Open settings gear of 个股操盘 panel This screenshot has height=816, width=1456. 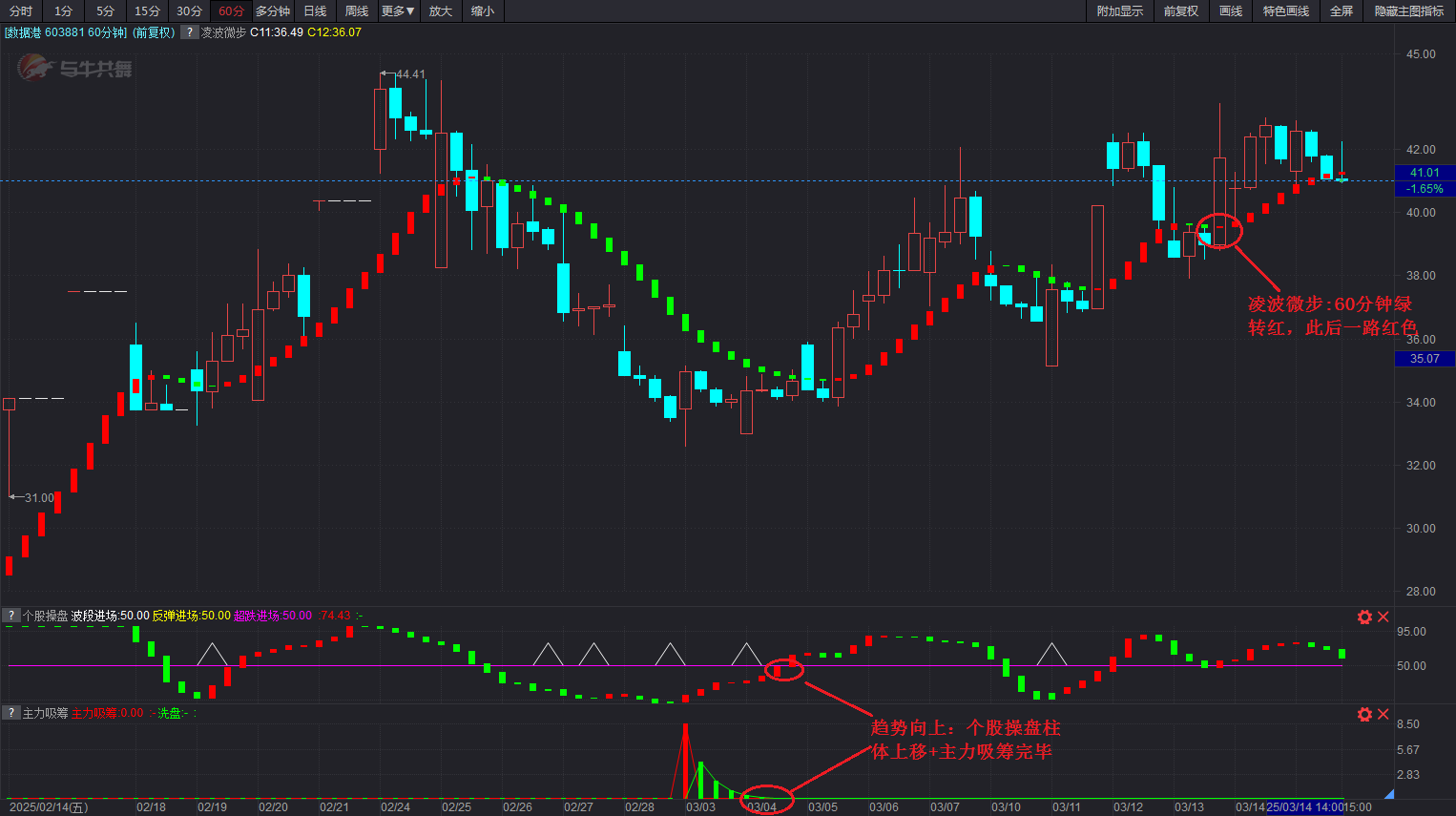(x=1364, y=617)
